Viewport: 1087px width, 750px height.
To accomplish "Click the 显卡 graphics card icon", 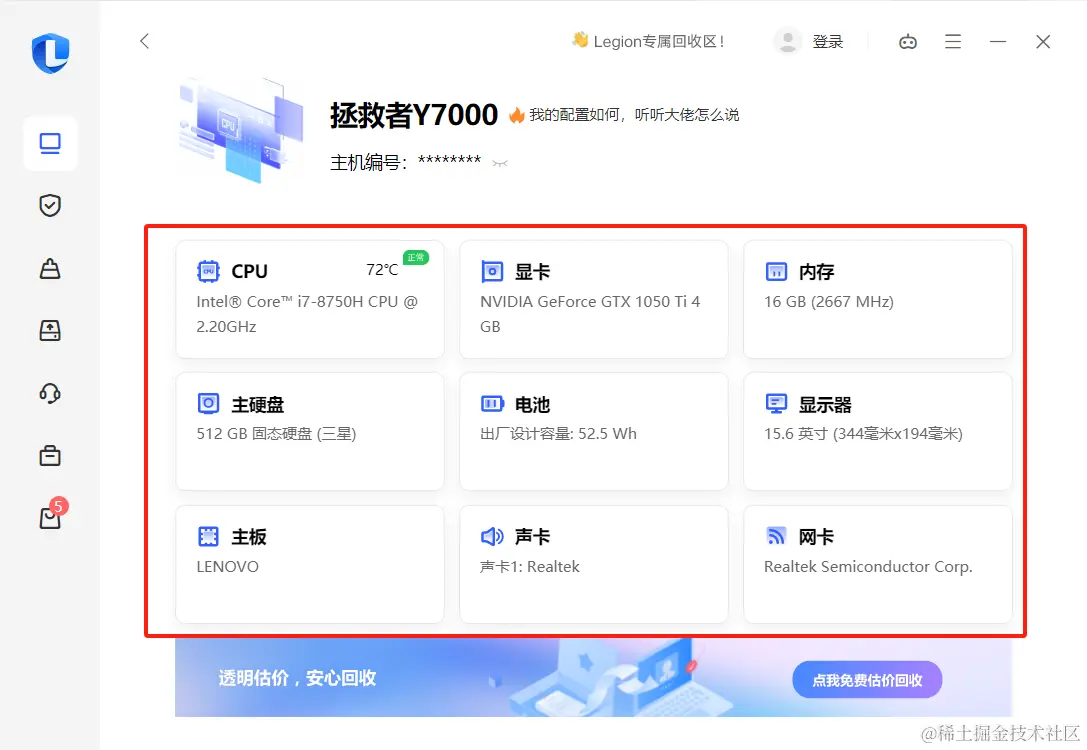I will pos(492,271).
